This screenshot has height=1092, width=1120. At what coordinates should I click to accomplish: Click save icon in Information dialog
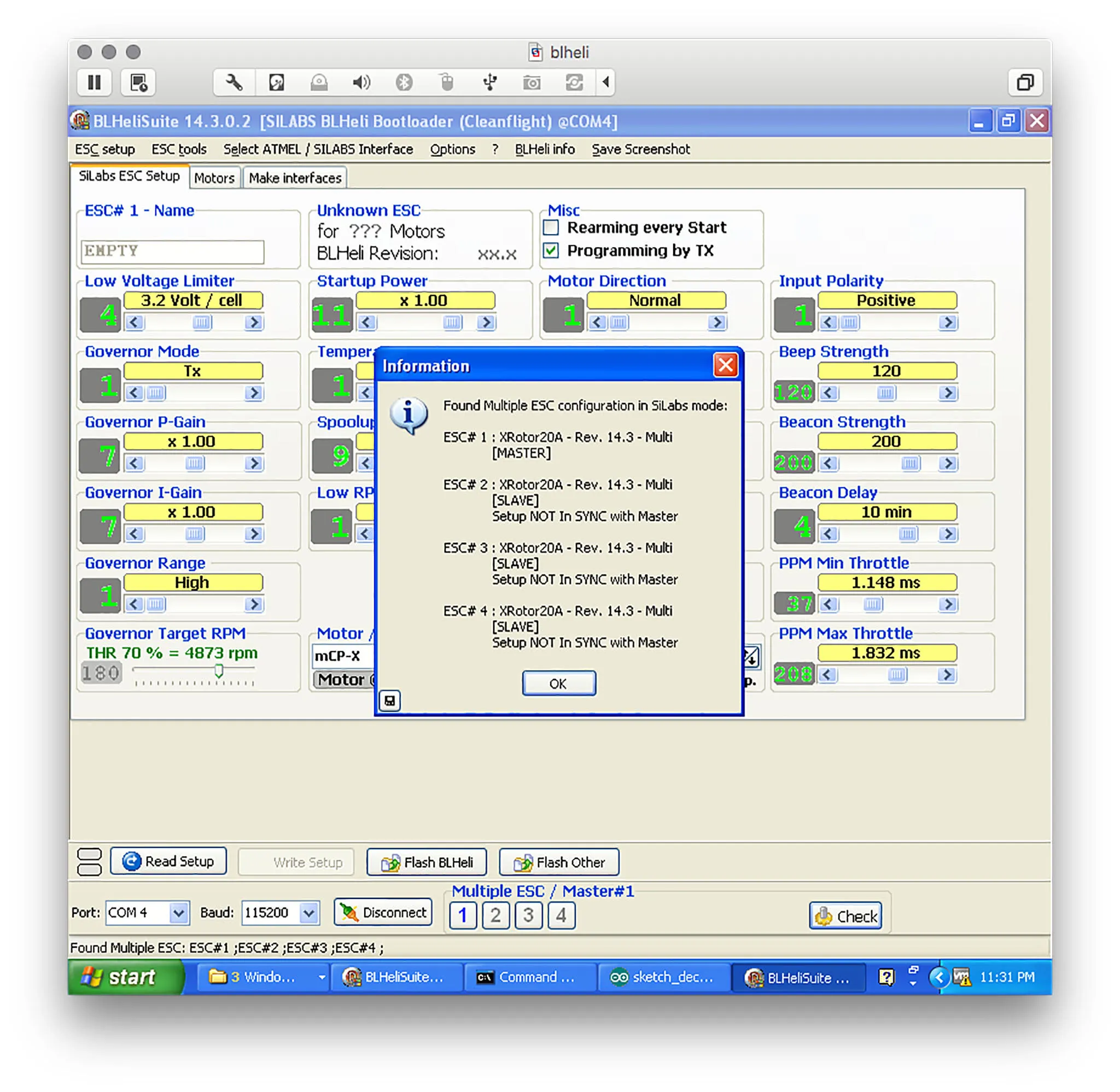[x=390, y=700]
